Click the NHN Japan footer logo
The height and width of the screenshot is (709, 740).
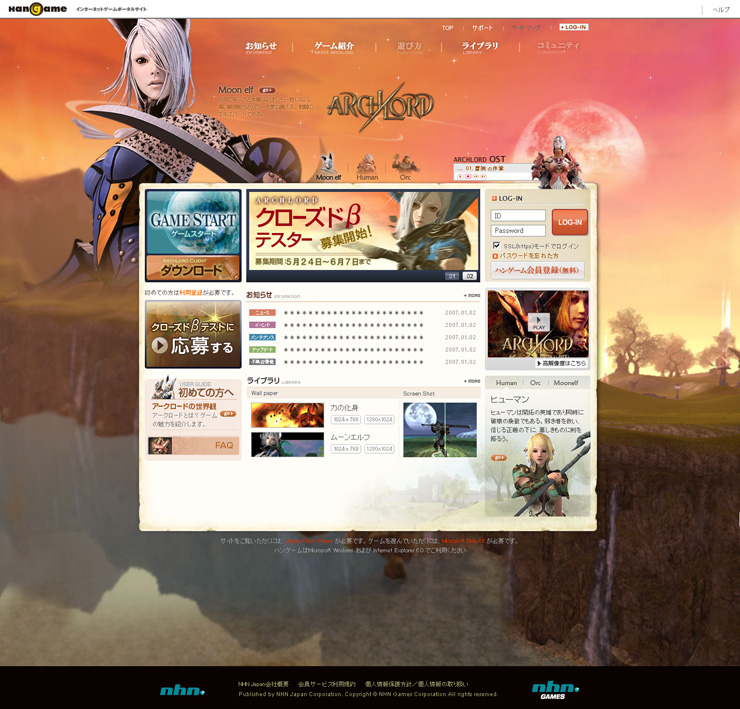(x=182, y=690)
